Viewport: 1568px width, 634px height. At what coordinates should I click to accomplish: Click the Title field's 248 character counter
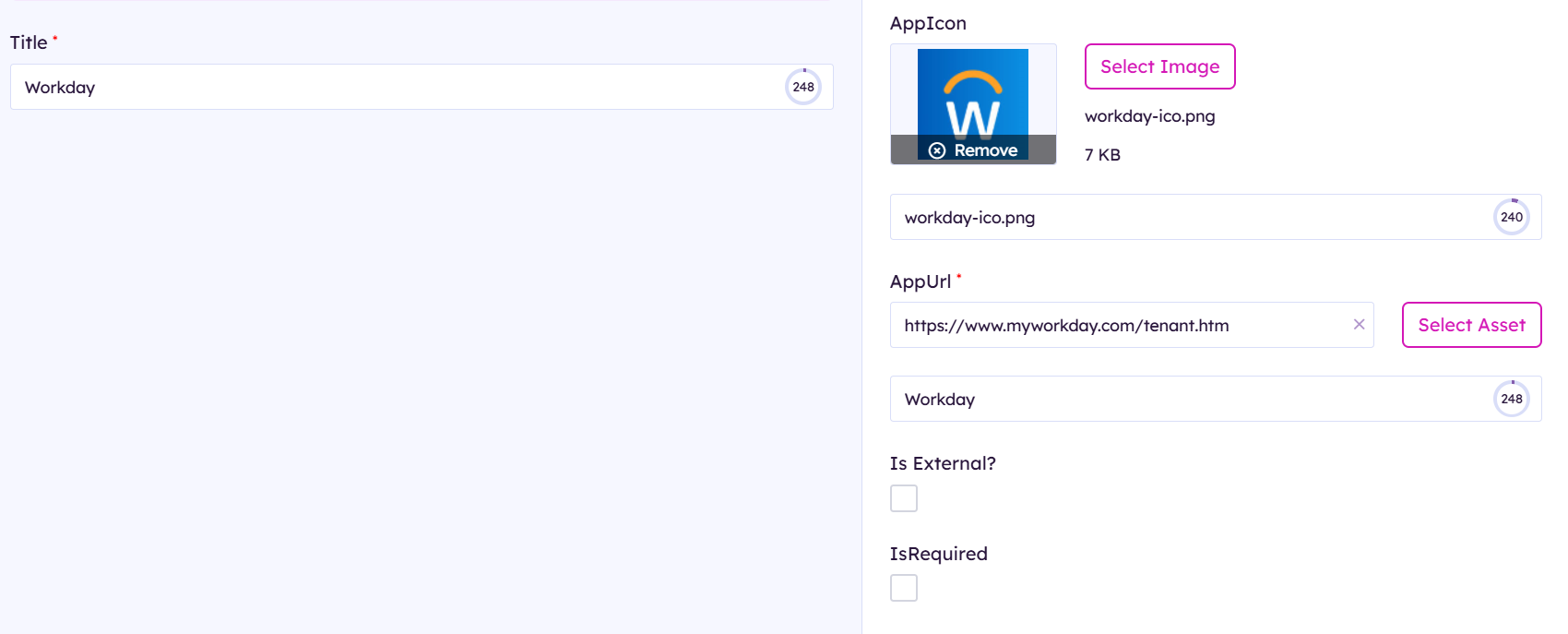(x=803, y=87)
